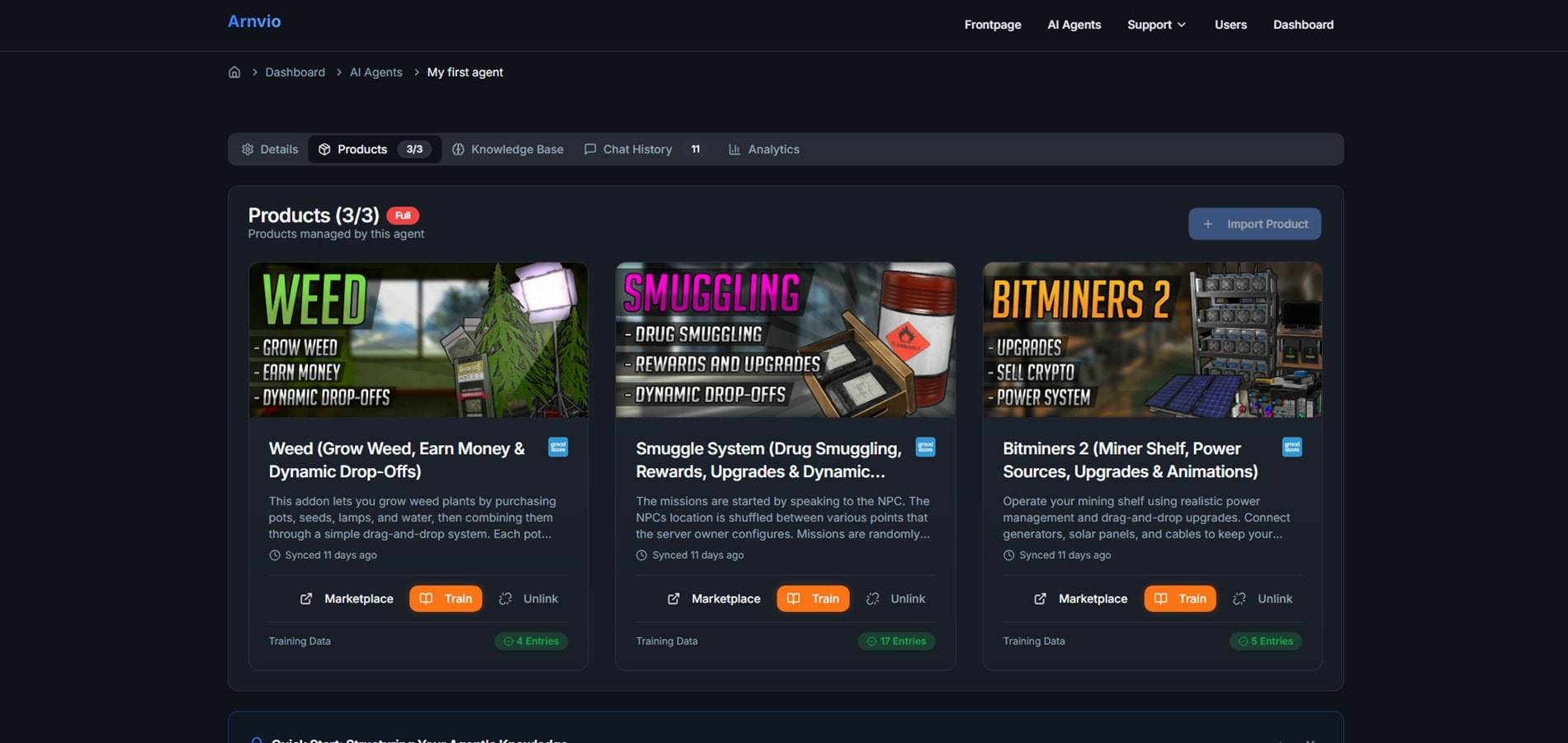Screen dimensions: 1568x743
Task: Click the Weed product title text
Action: [397, 460]
